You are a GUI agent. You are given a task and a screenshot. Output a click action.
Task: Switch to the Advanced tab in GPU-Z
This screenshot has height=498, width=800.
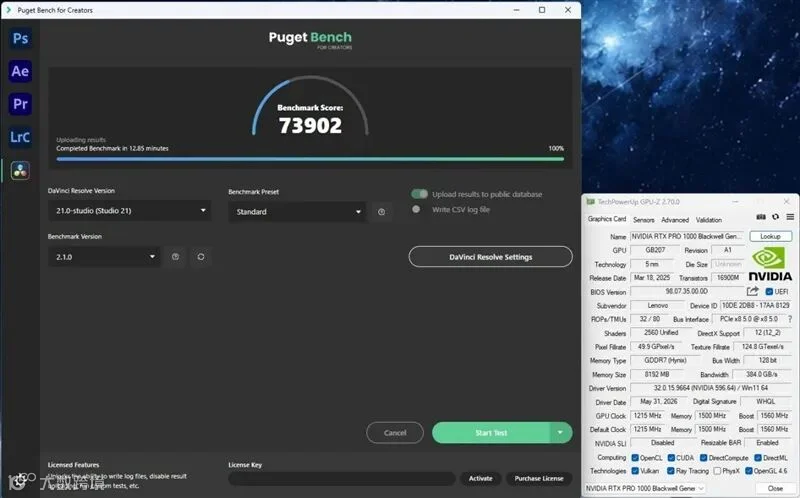pyautogui.click(x=675, y=220)
